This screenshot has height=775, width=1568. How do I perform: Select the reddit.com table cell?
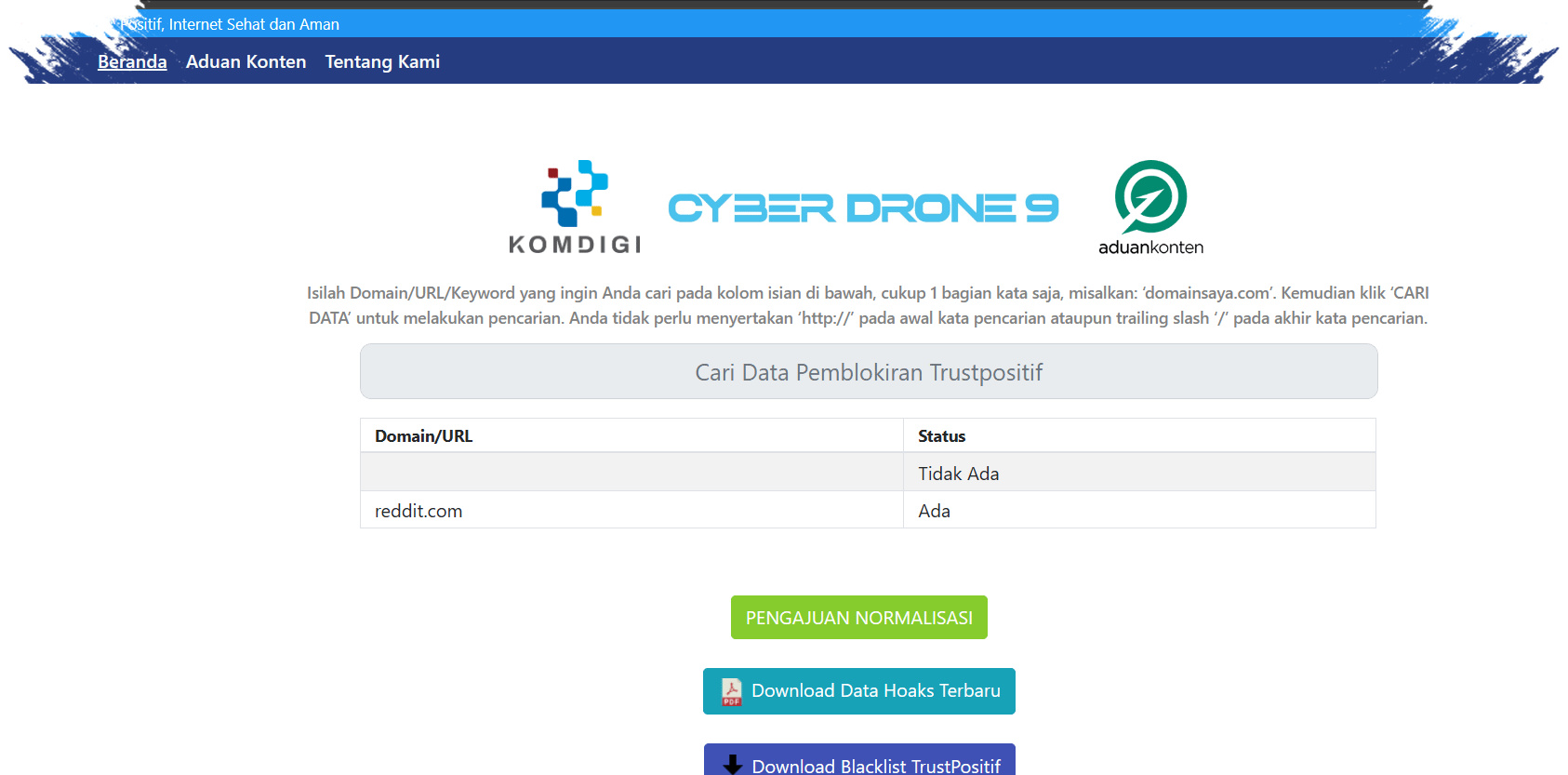click(631, 510)
